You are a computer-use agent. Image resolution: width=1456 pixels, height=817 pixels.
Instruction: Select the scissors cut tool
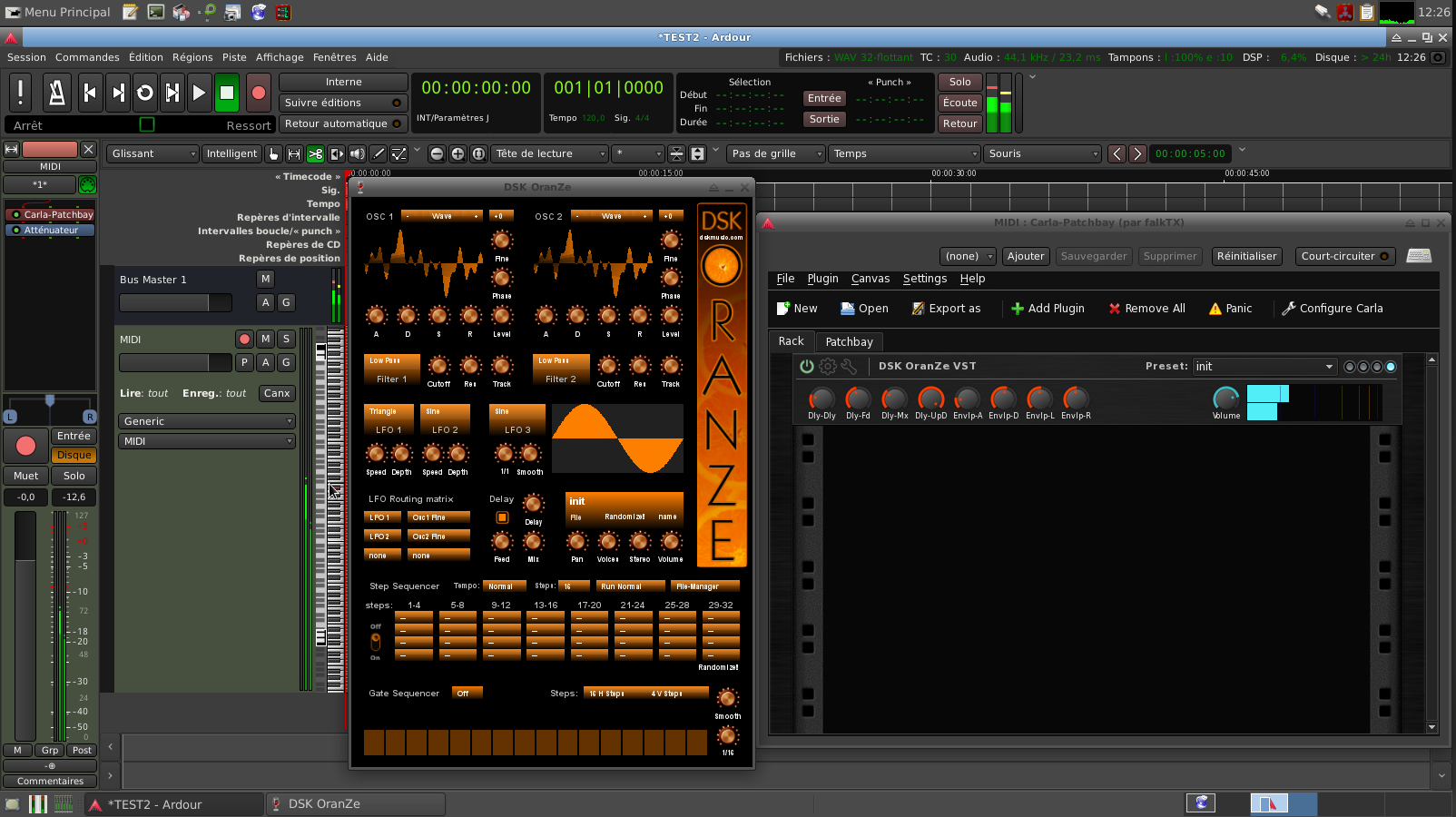315,154
